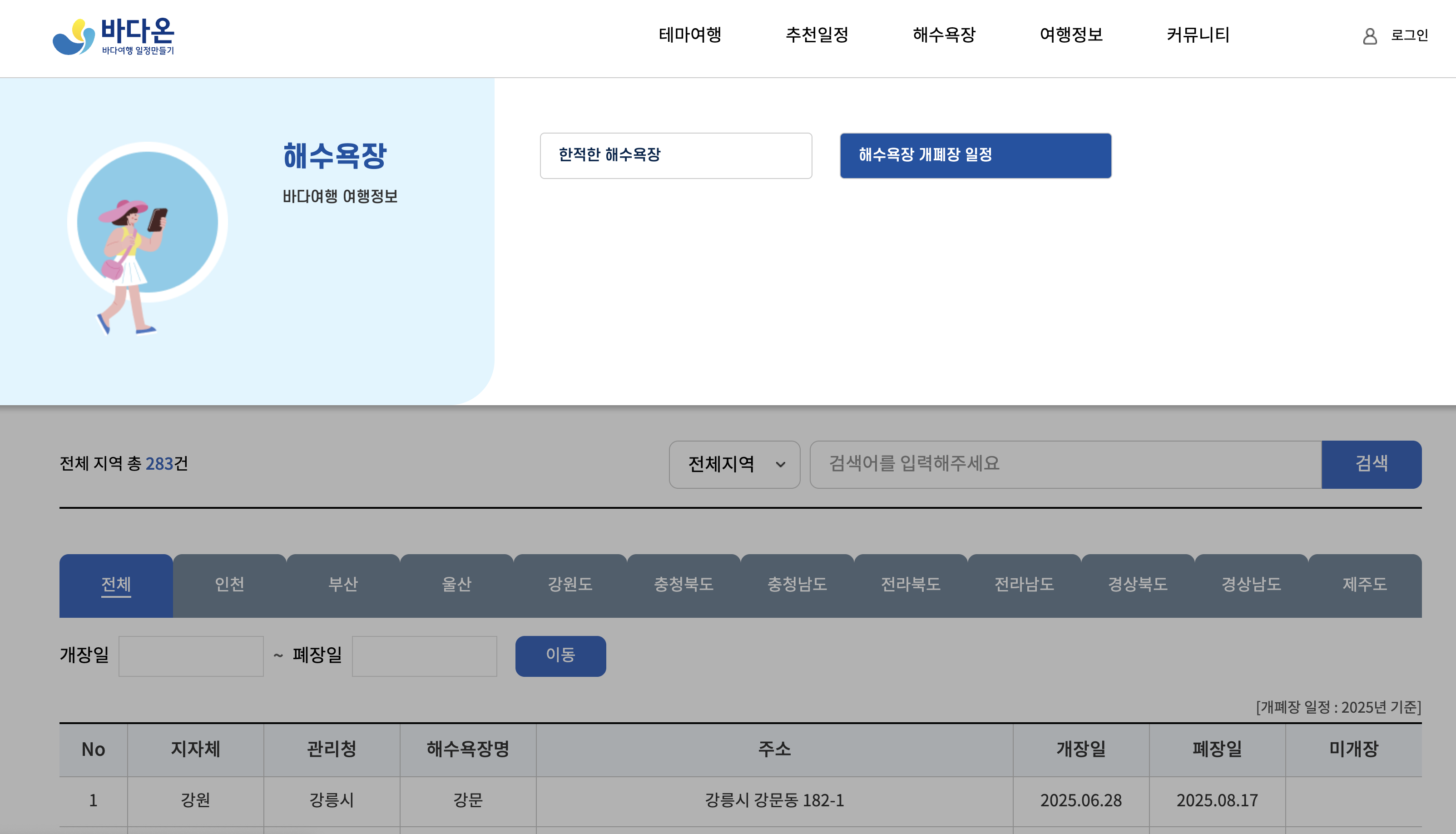Open the 테마여행 menu

pos(689,35)
